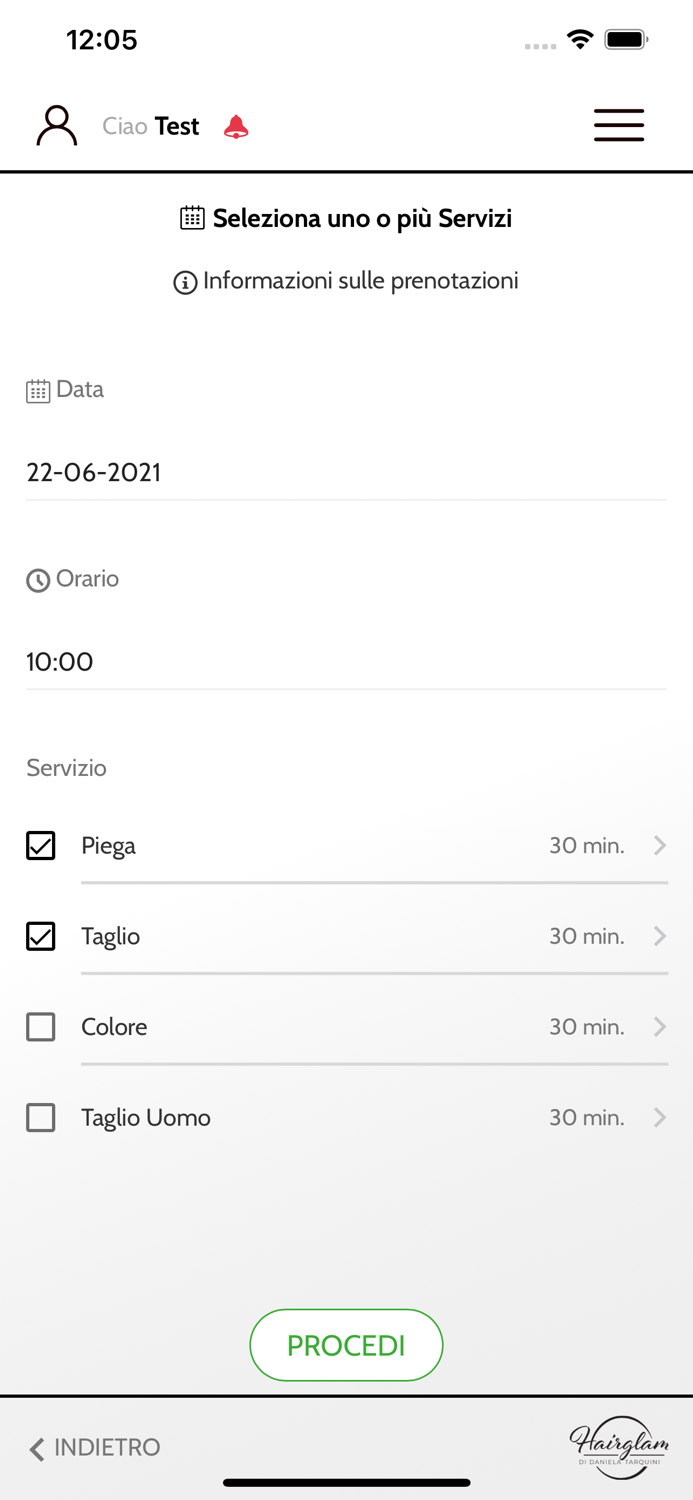This screenshot has height=1500, width=693.
Task: Open notifications with the red bell
Action: pyautogui.click(x=236, y=127)
